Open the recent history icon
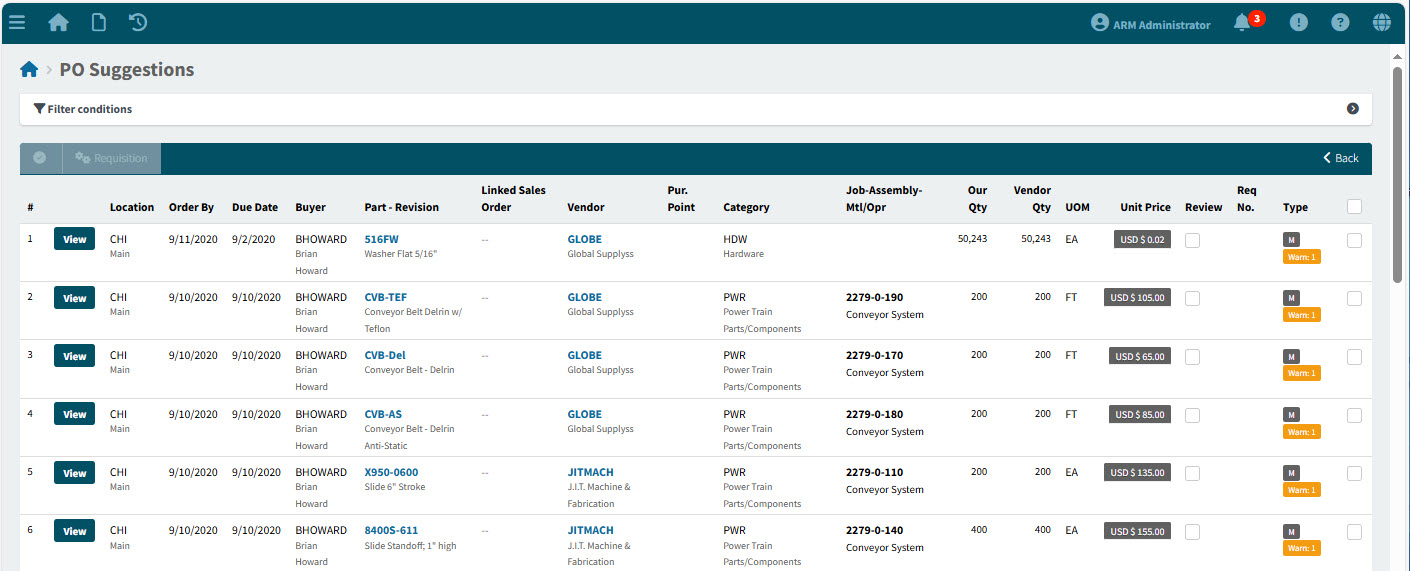Screen dimensions: 1410x571 139,22
